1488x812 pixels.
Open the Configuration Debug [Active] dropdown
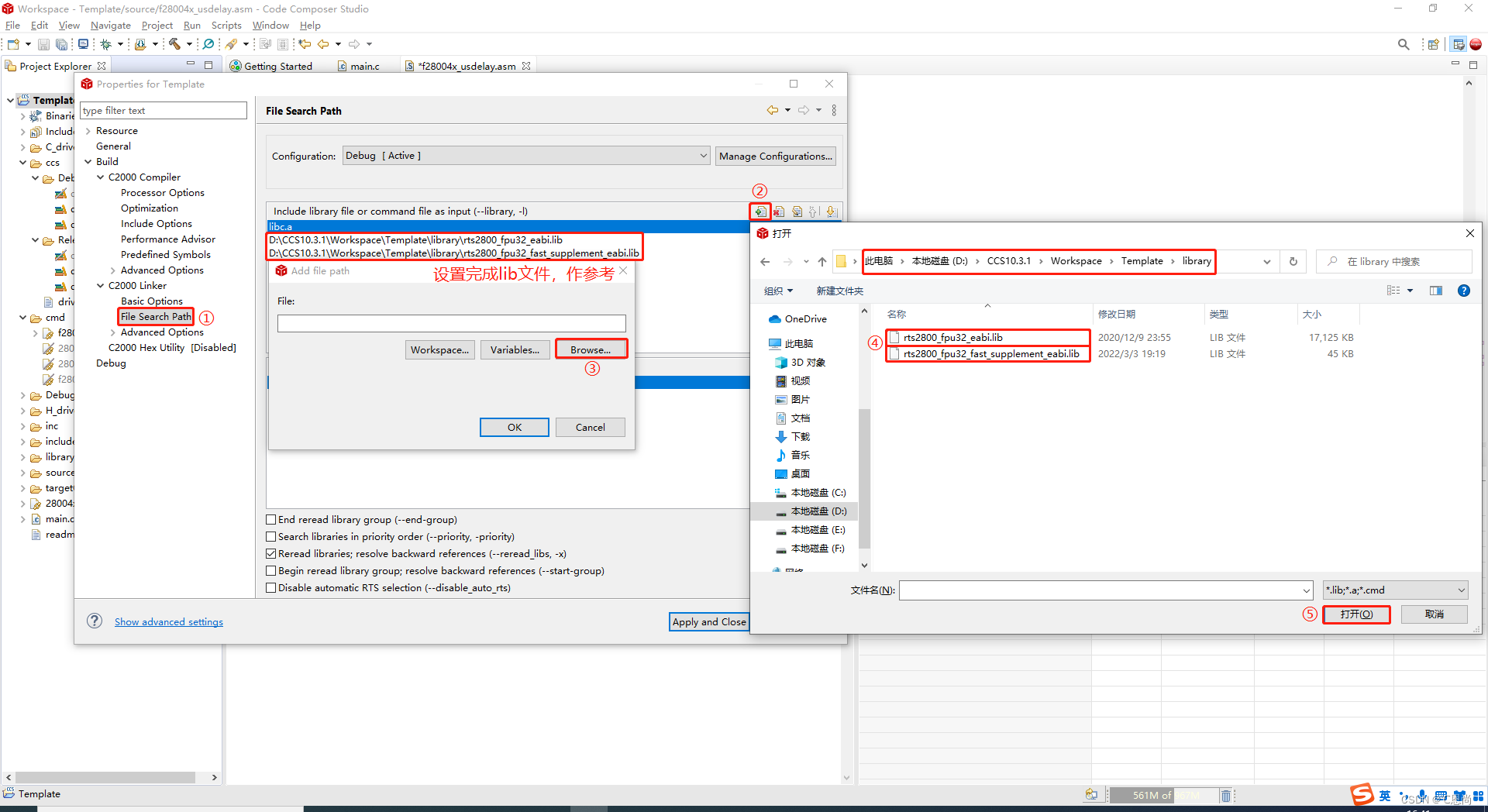pyautogui.click(x=526, y=156)
